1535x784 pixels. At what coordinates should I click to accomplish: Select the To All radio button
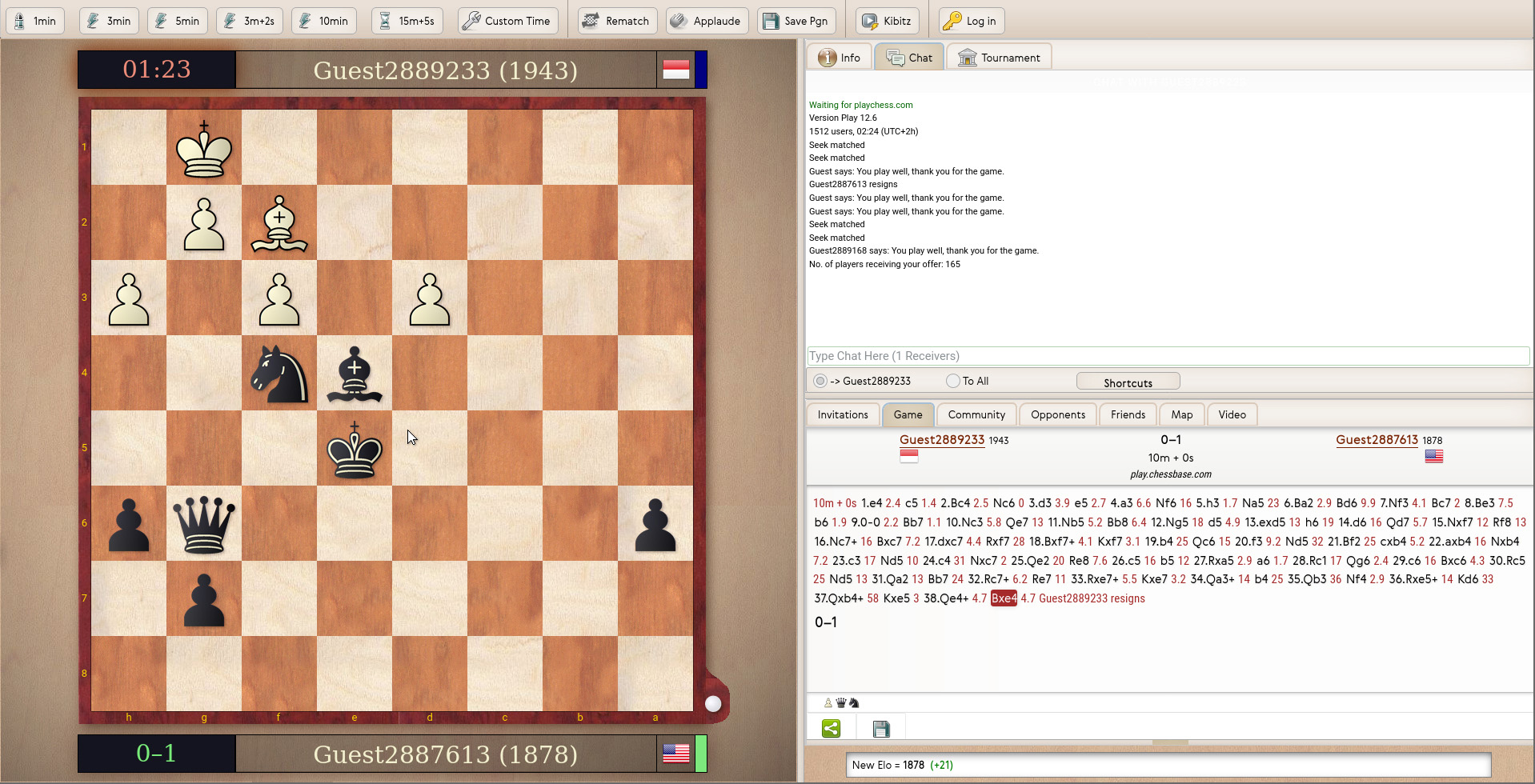952,381
